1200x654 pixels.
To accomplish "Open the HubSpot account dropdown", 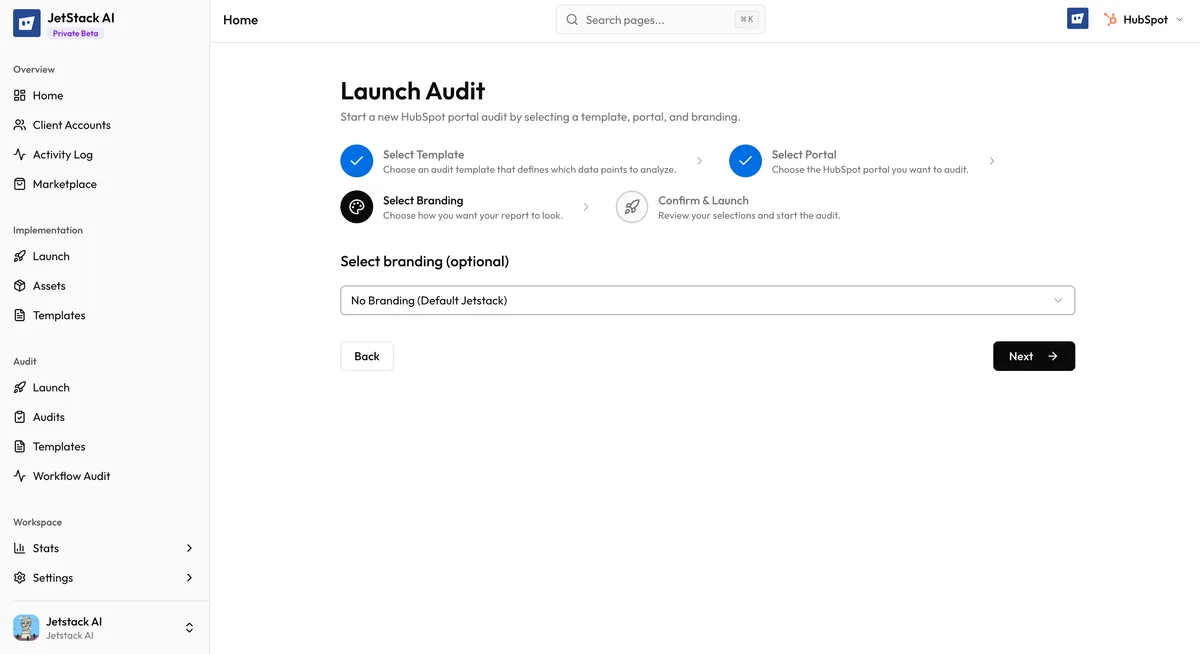I will coord(1142,18).
